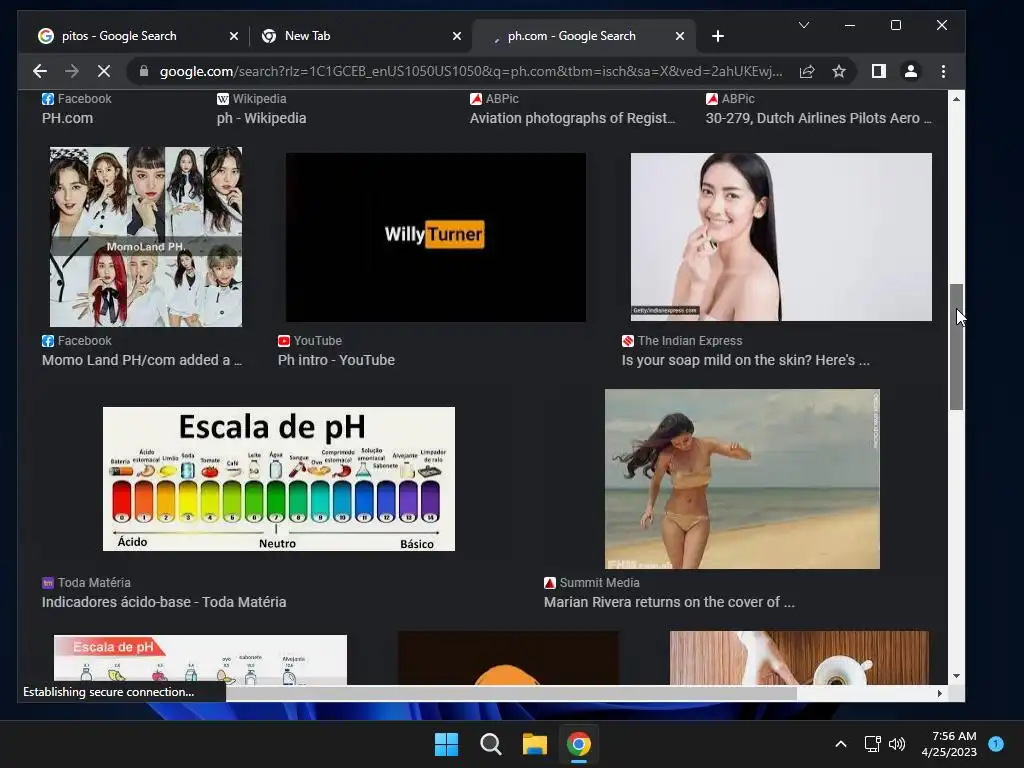Open the soap skin woman image
This screenshot has width=1024, height=768.
(781, 236)
